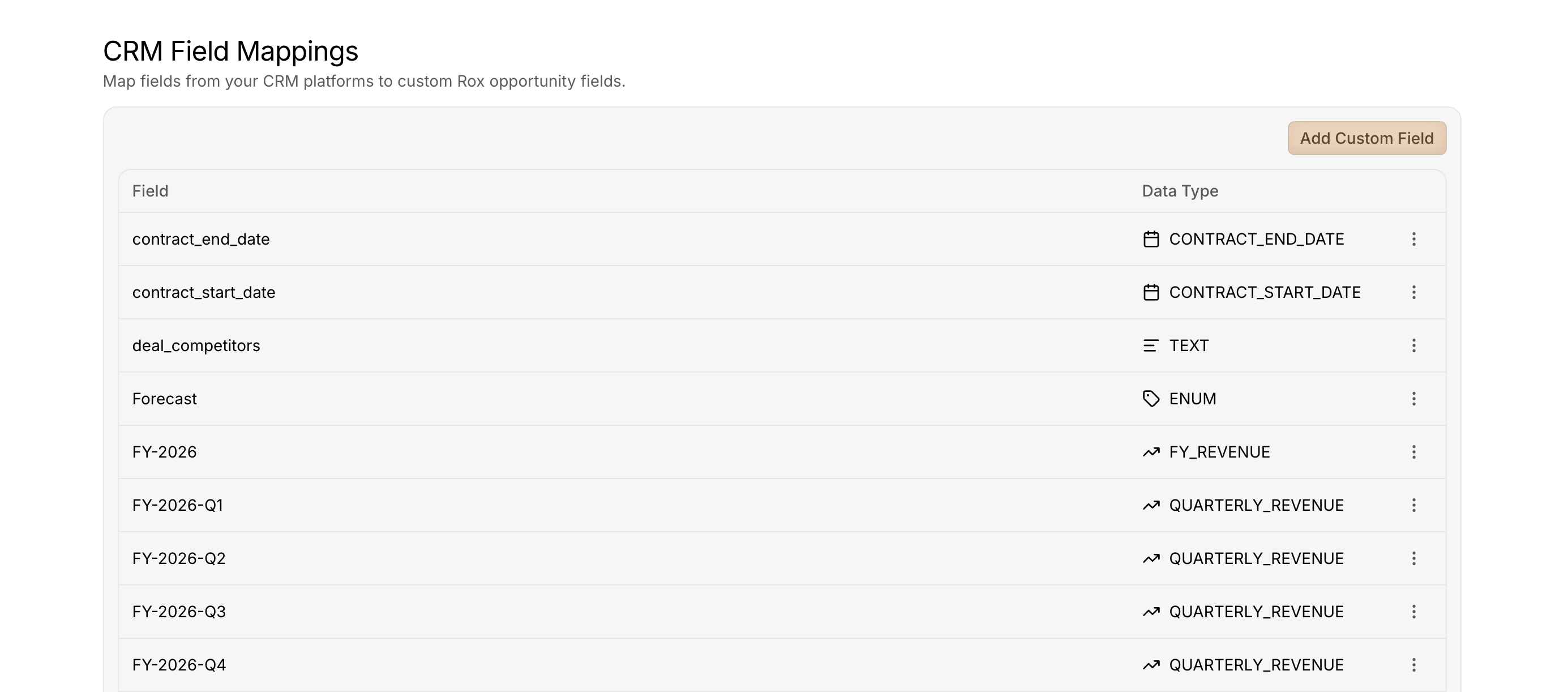This screenshot has height=692, width=1568.
Task: Open the three-dot menu for contract_end_date
Action: point(1413,239)
